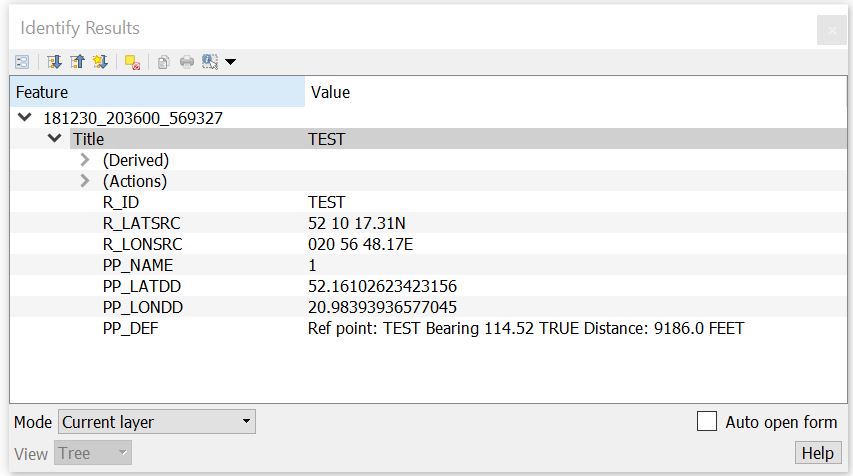Select the R_LATSRC row
This screenshot has height=476, width=853.
[429, 223]
